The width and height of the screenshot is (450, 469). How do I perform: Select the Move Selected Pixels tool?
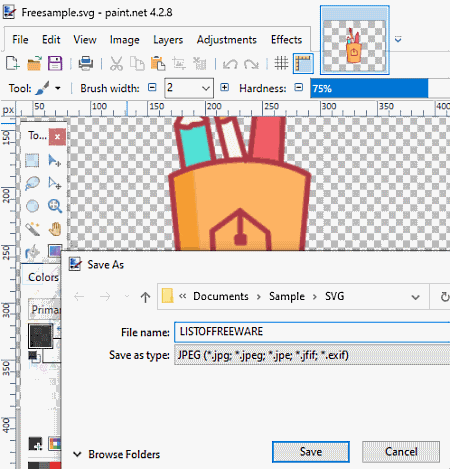55,160
